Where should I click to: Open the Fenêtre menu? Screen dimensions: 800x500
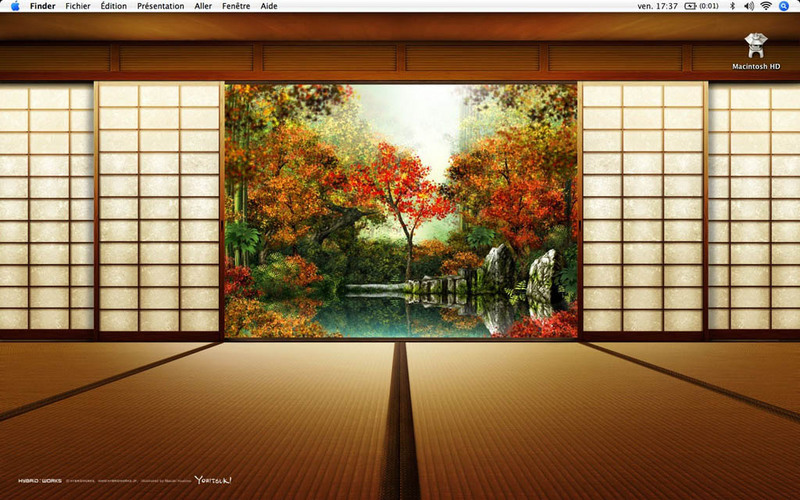pyautogui.click(x=236, y=6)
